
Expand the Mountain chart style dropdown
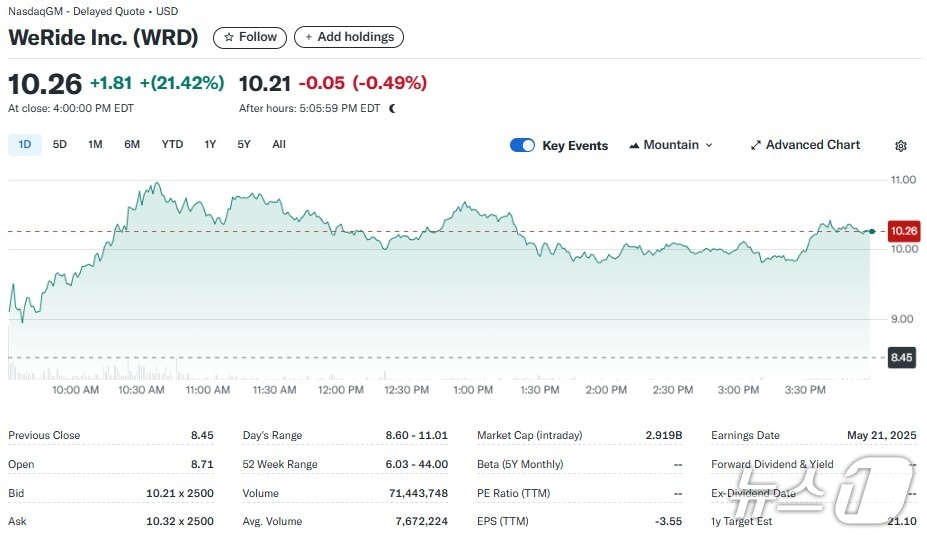(709, 145)
